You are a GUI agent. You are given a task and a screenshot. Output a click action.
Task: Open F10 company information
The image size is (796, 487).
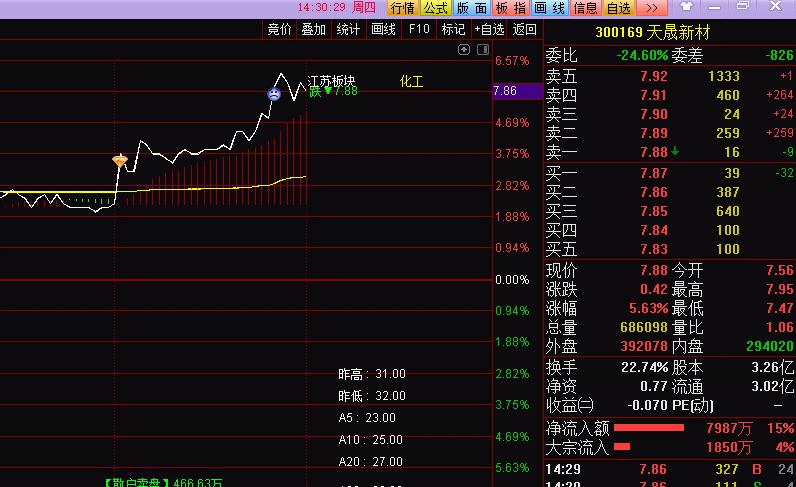coord(419,29)
